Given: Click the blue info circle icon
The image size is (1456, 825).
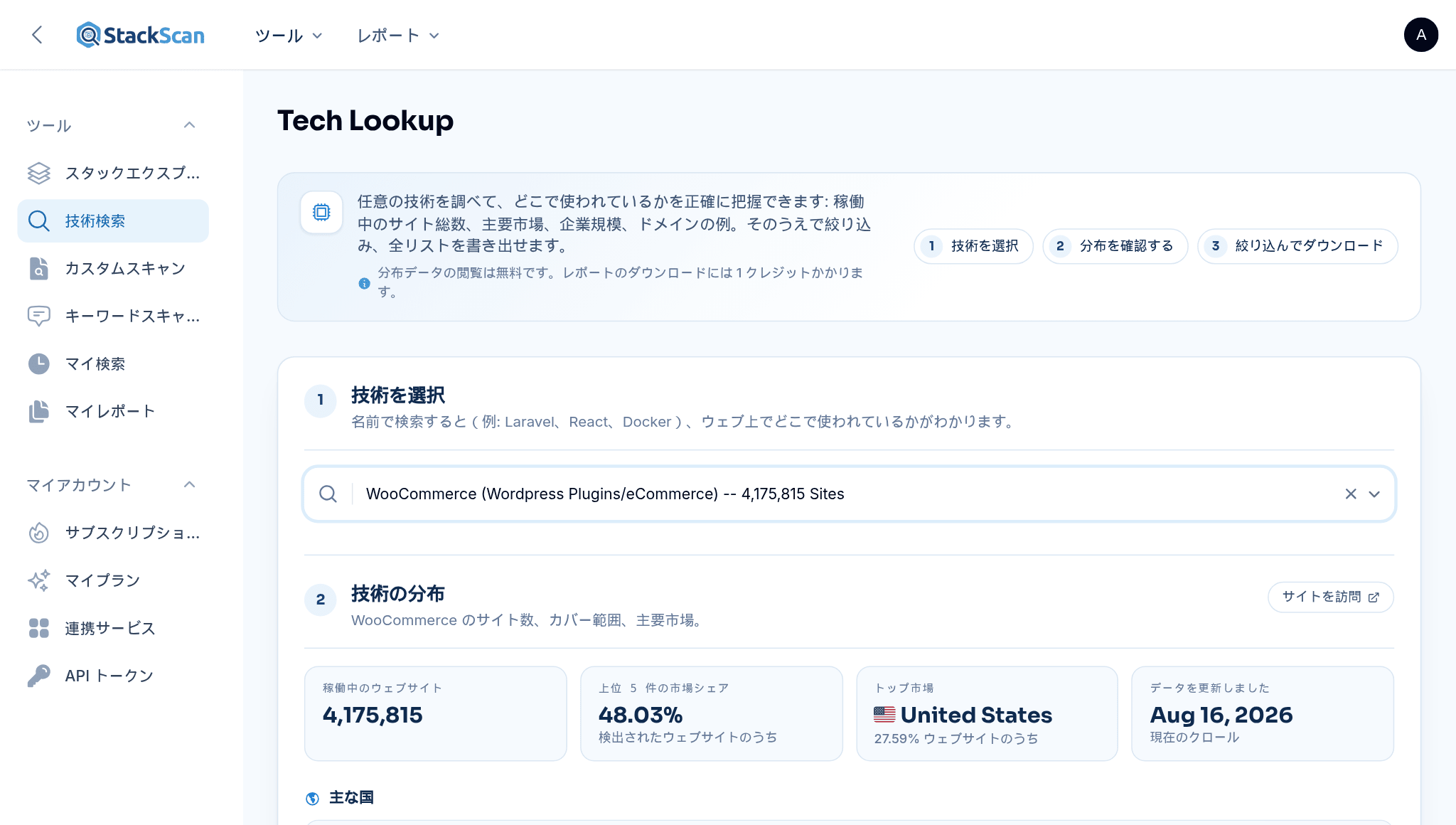Looking at the screenshot, I should [x=364, y=283].
